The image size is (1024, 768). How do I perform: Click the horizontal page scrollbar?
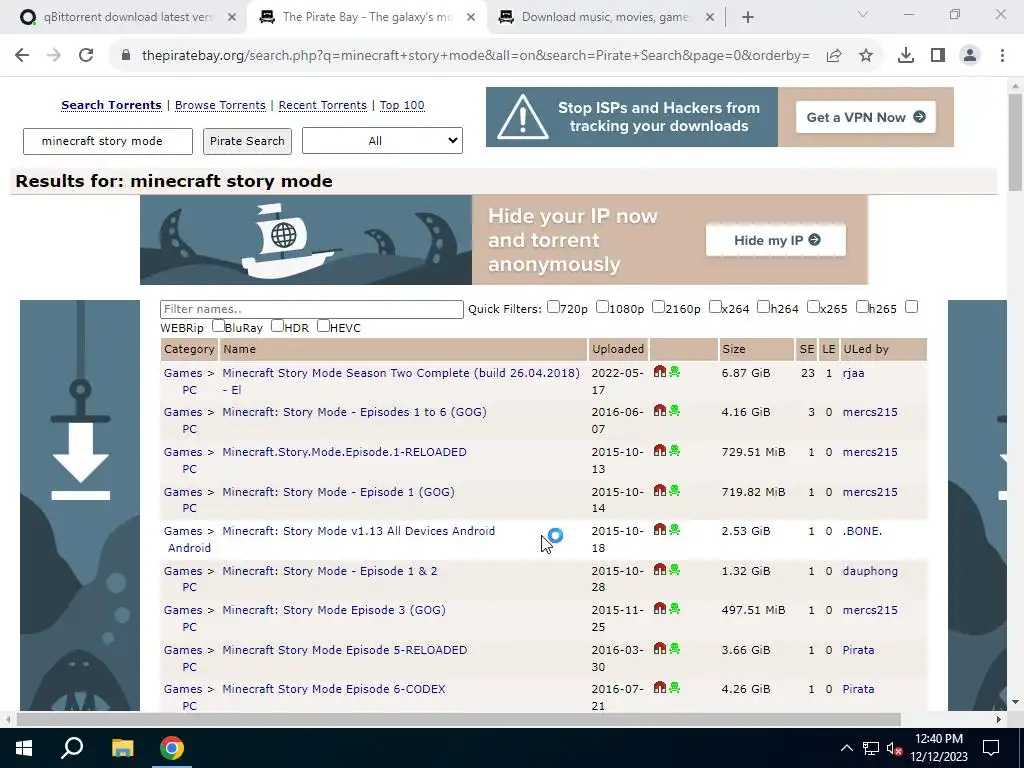pyautogui.click(x=458, y=719)
